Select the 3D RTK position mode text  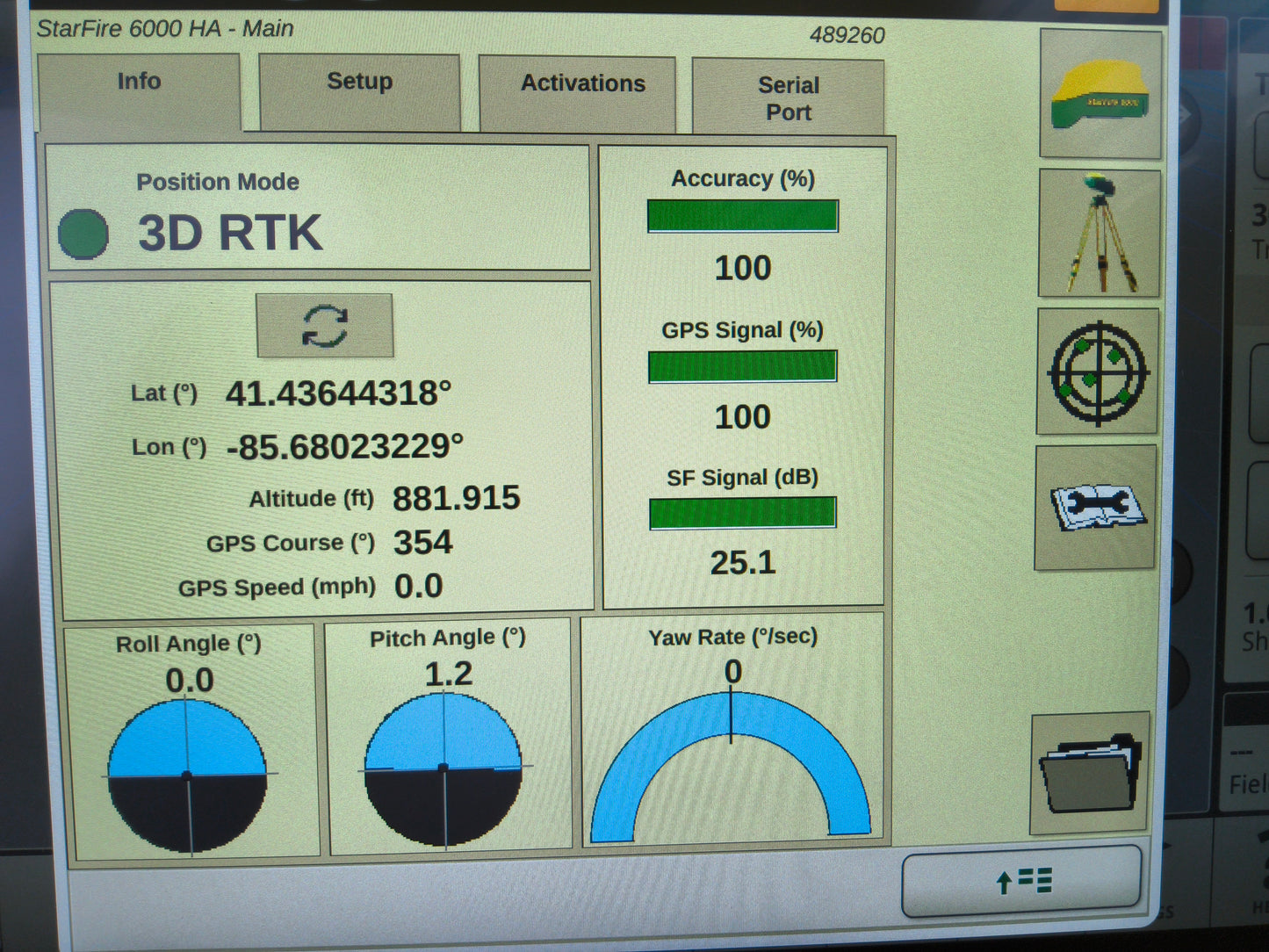click(x=230, y=234)
